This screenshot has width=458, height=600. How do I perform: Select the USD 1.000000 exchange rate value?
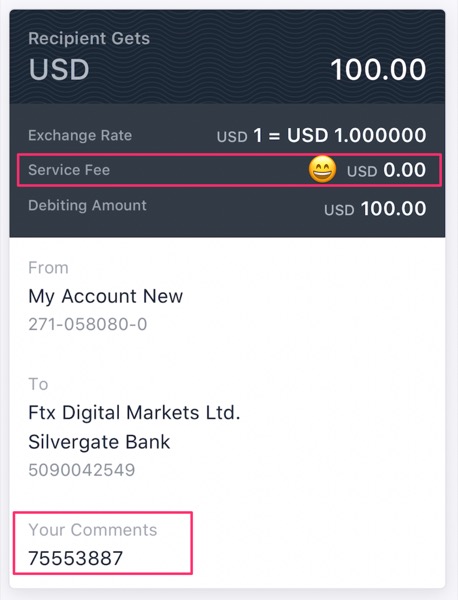(357, 135)
